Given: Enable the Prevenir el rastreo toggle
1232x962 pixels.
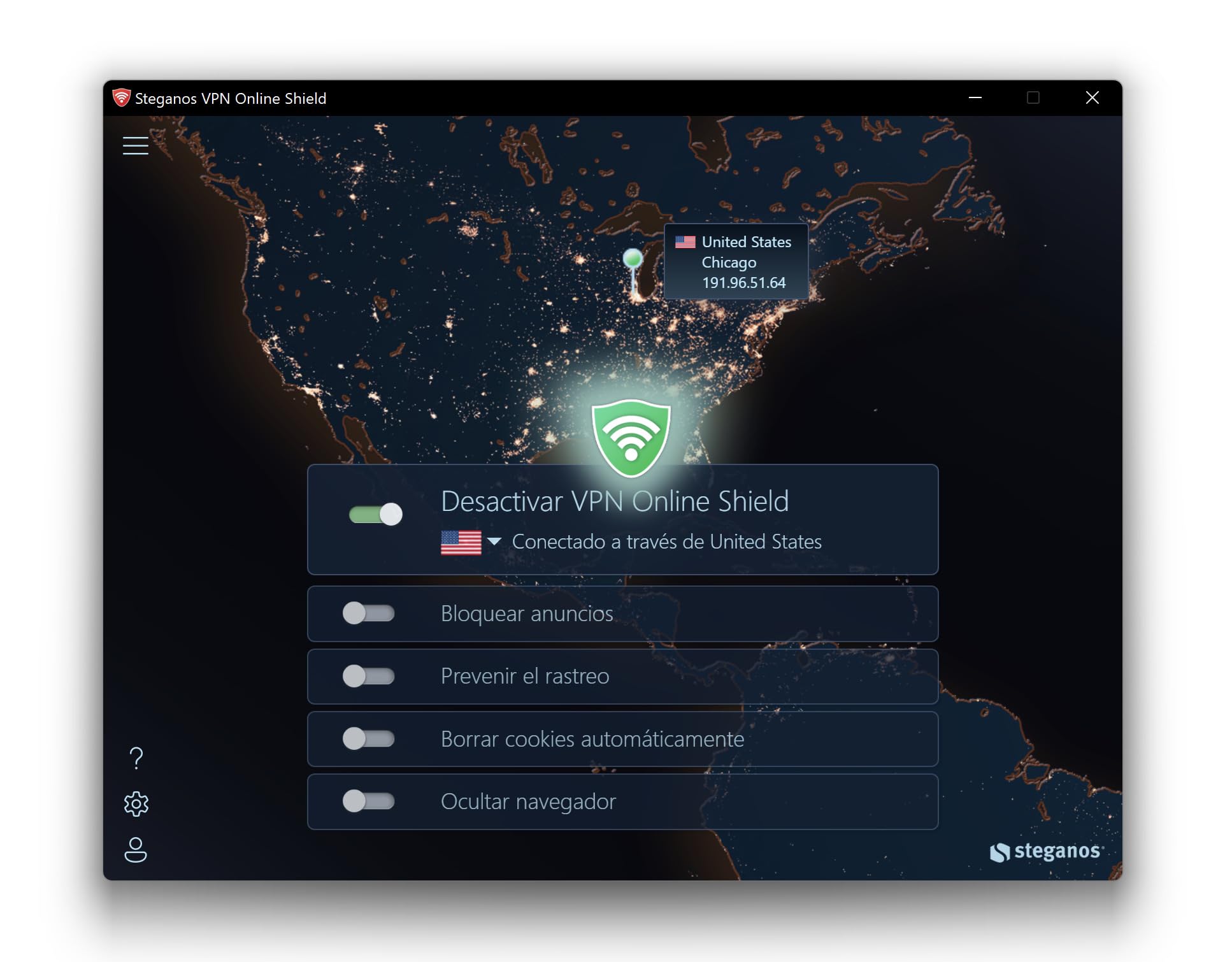Looking at the screenshot, I should [x=368, y=676].
